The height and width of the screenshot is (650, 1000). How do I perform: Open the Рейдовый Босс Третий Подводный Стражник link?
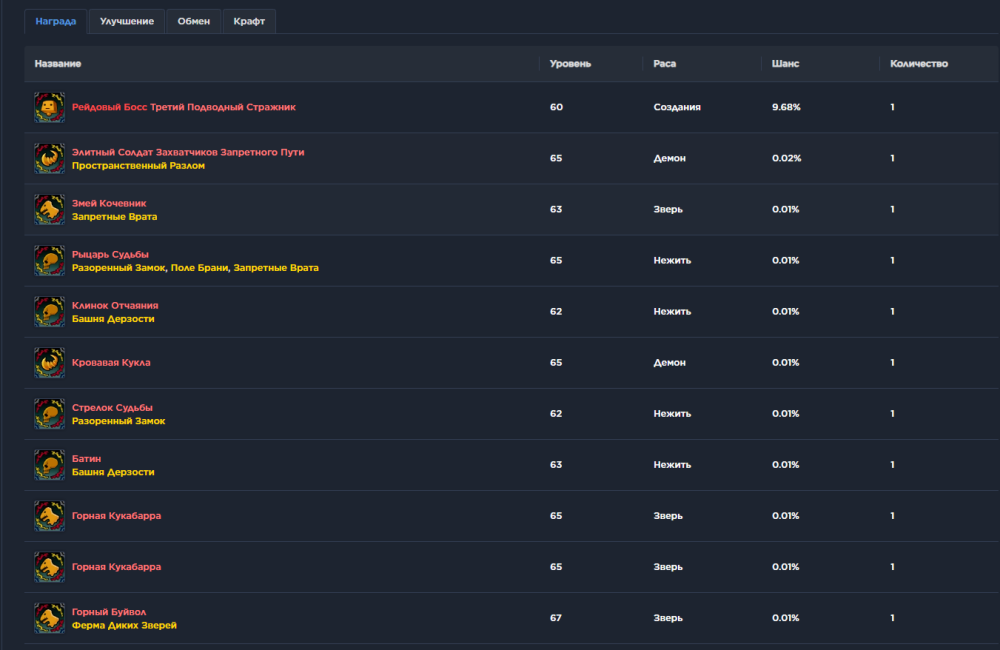coord(183,107)
